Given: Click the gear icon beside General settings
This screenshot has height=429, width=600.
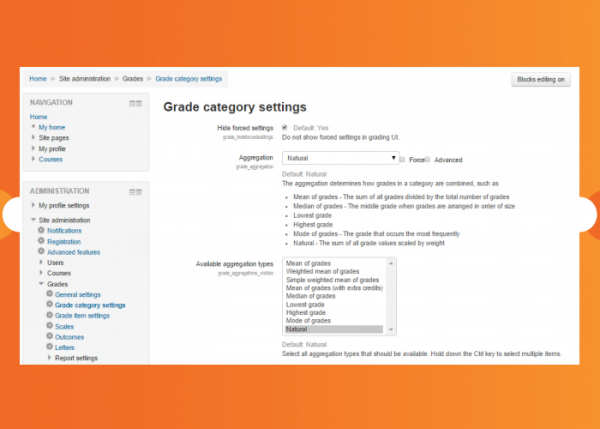Looking at the screenshot, I should coord(49,294).
